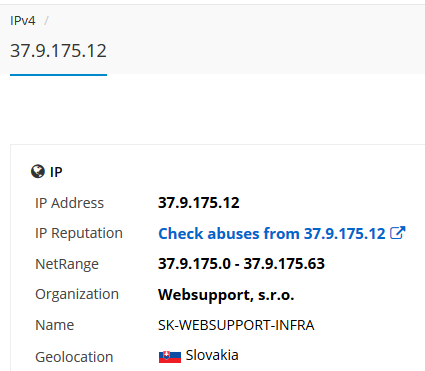This screenshot has height=371, width=425.
Task: Open Check abuses from 37.9.175.12 link
Action: coord(272,233)
